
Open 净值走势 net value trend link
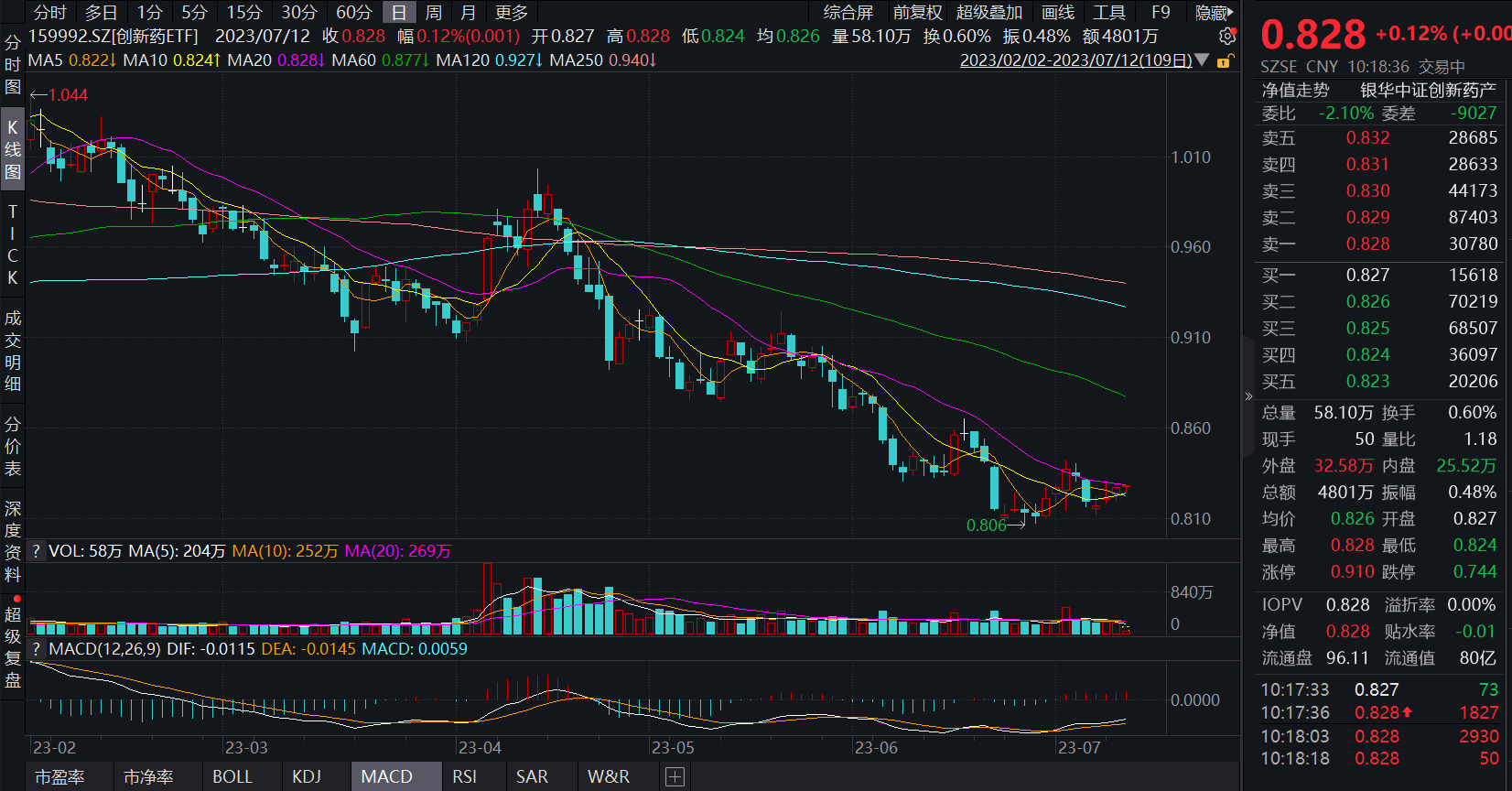[1295, 90]
